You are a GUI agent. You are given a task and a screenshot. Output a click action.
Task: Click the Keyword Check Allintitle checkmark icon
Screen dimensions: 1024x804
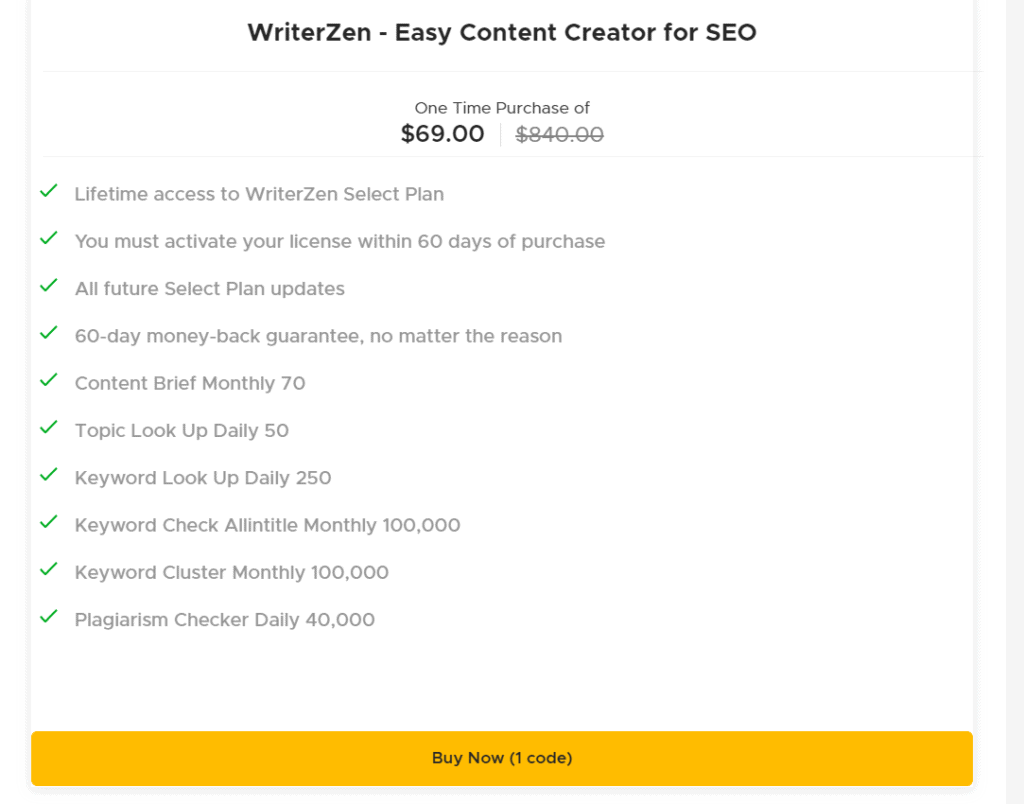(x=48, y=523)
